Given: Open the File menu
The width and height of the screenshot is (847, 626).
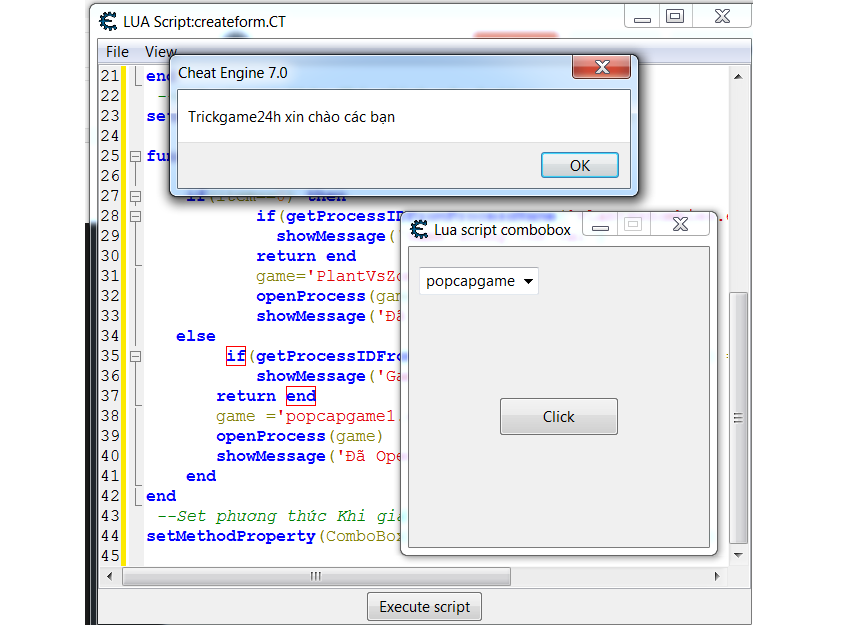Looking at the screenshot, I should (x=117, y=51).
